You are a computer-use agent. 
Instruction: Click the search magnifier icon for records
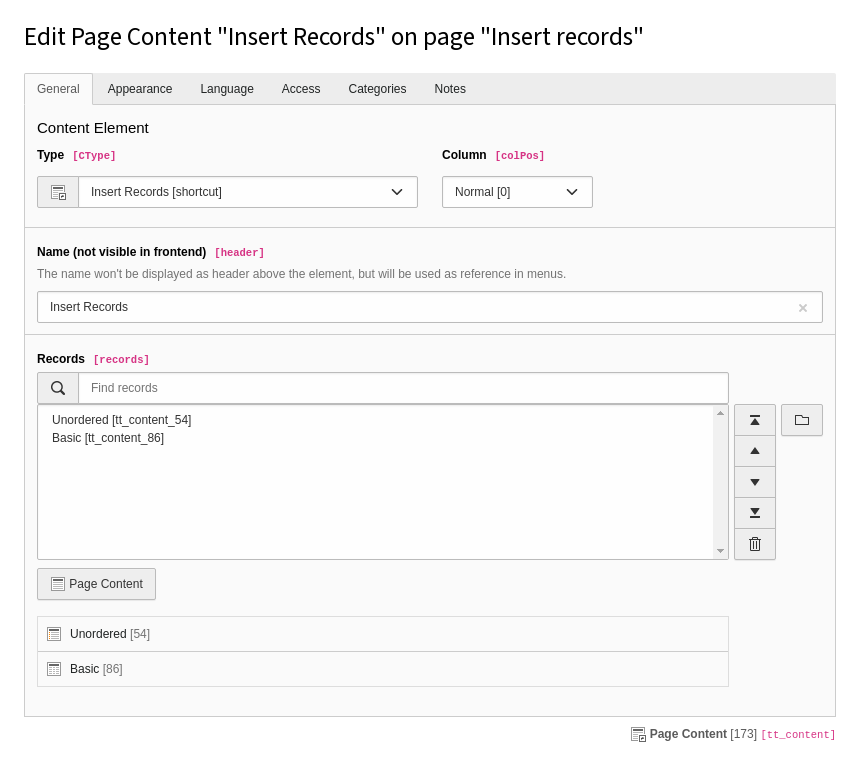click(58, 388)
